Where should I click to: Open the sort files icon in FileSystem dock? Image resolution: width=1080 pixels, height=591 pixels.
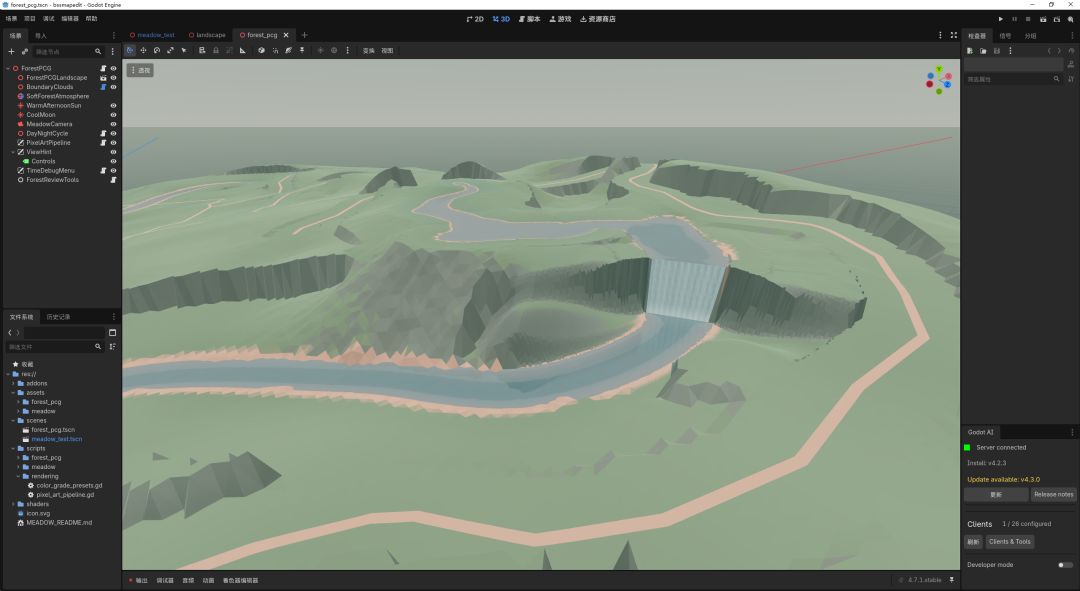pyautogui.click(x=112, y=346)
